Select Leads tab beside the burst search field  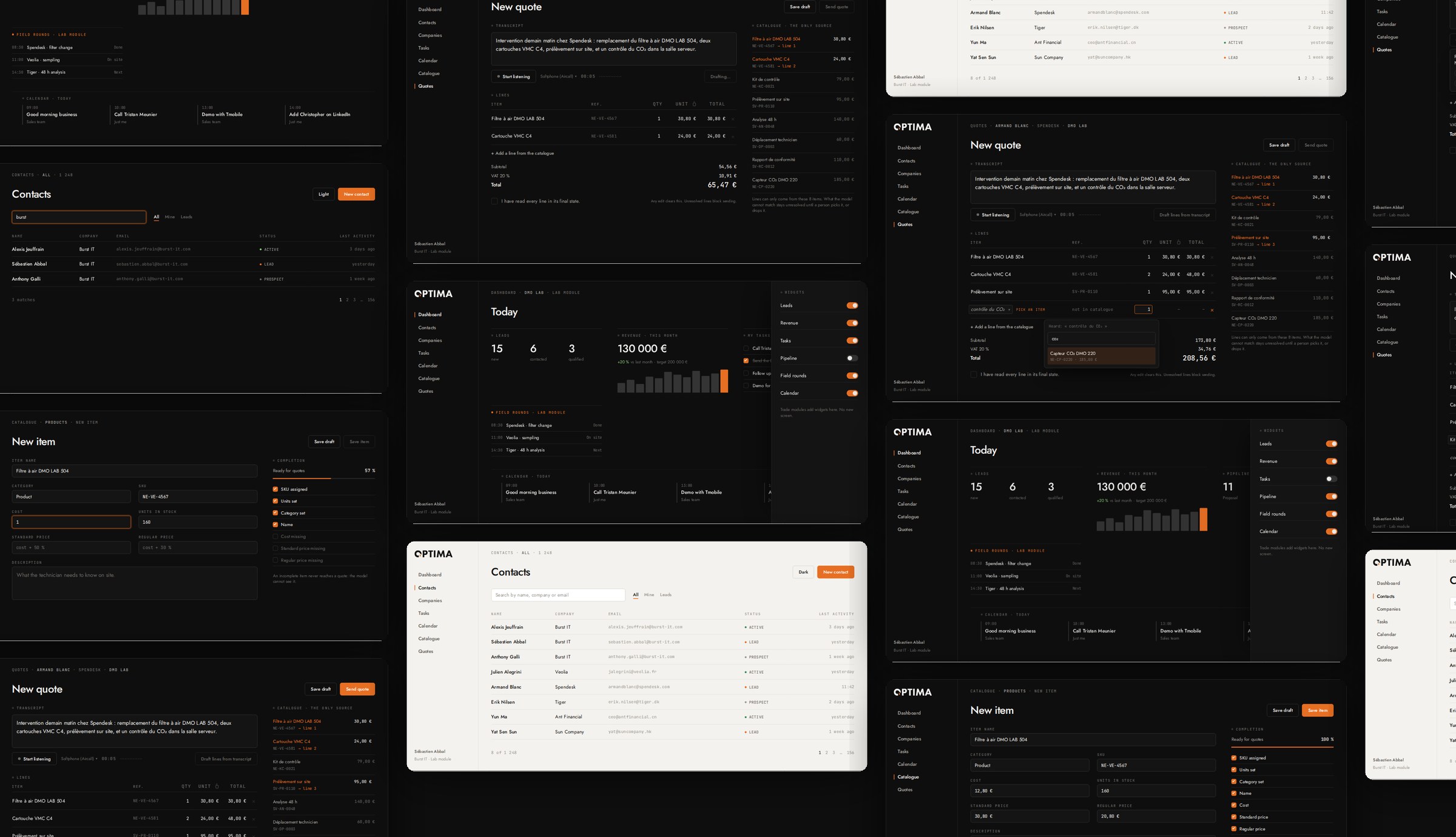pos(186,217)
